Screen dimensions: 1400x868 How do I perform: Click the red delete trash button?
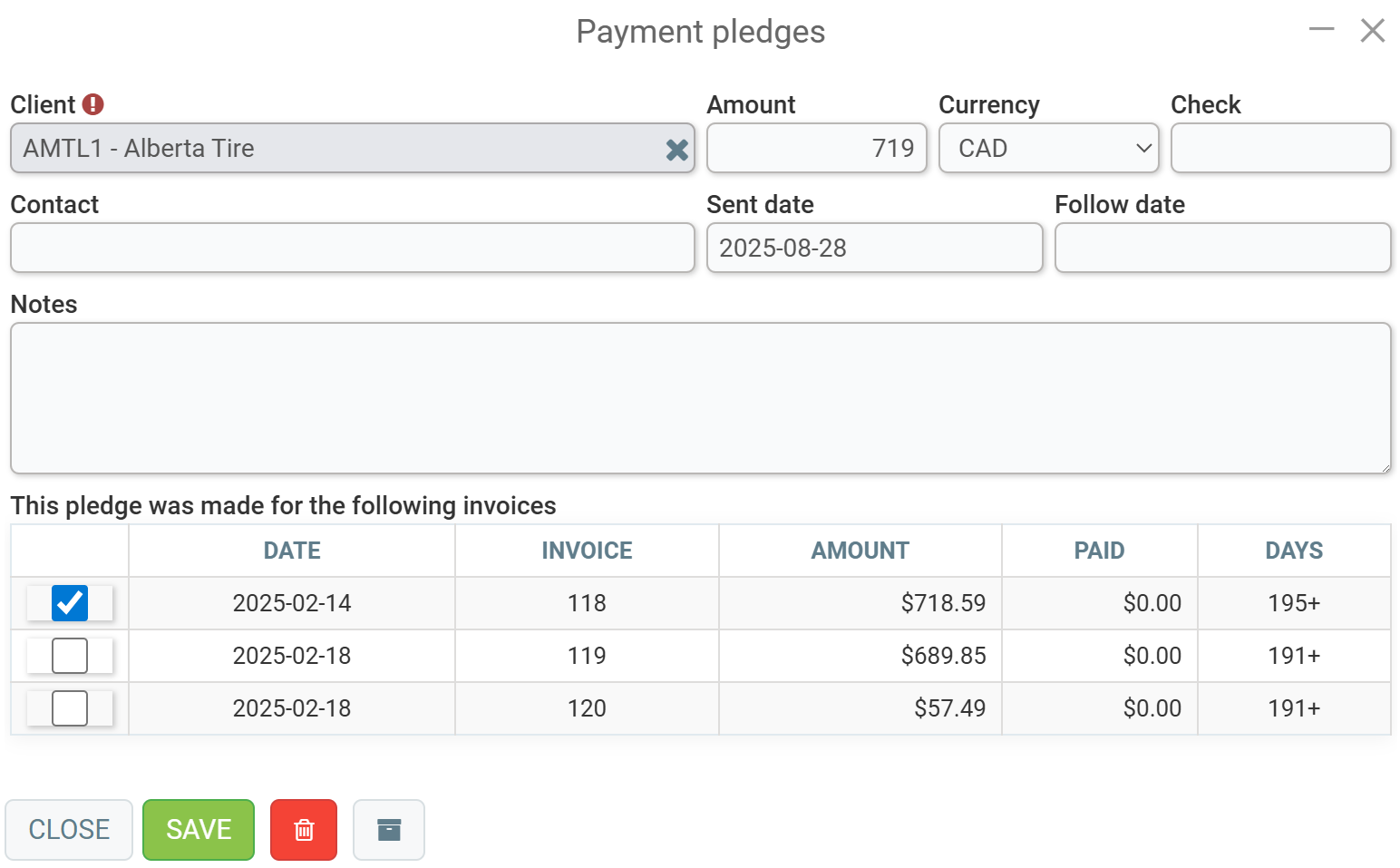(304, 829)
